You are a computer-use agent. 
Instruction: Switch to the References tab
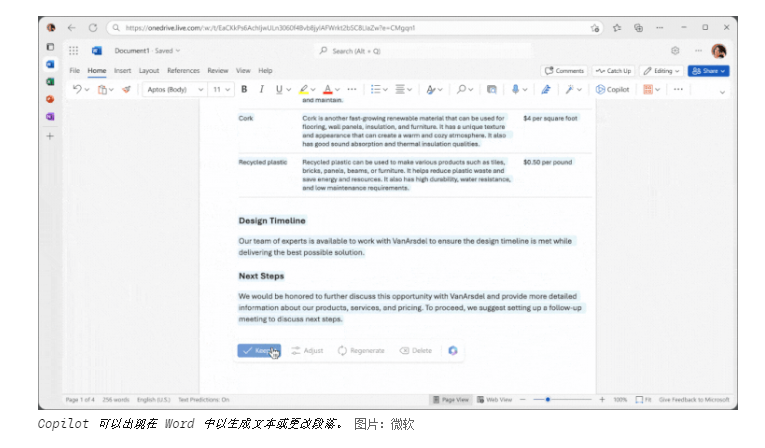[183, 70]
